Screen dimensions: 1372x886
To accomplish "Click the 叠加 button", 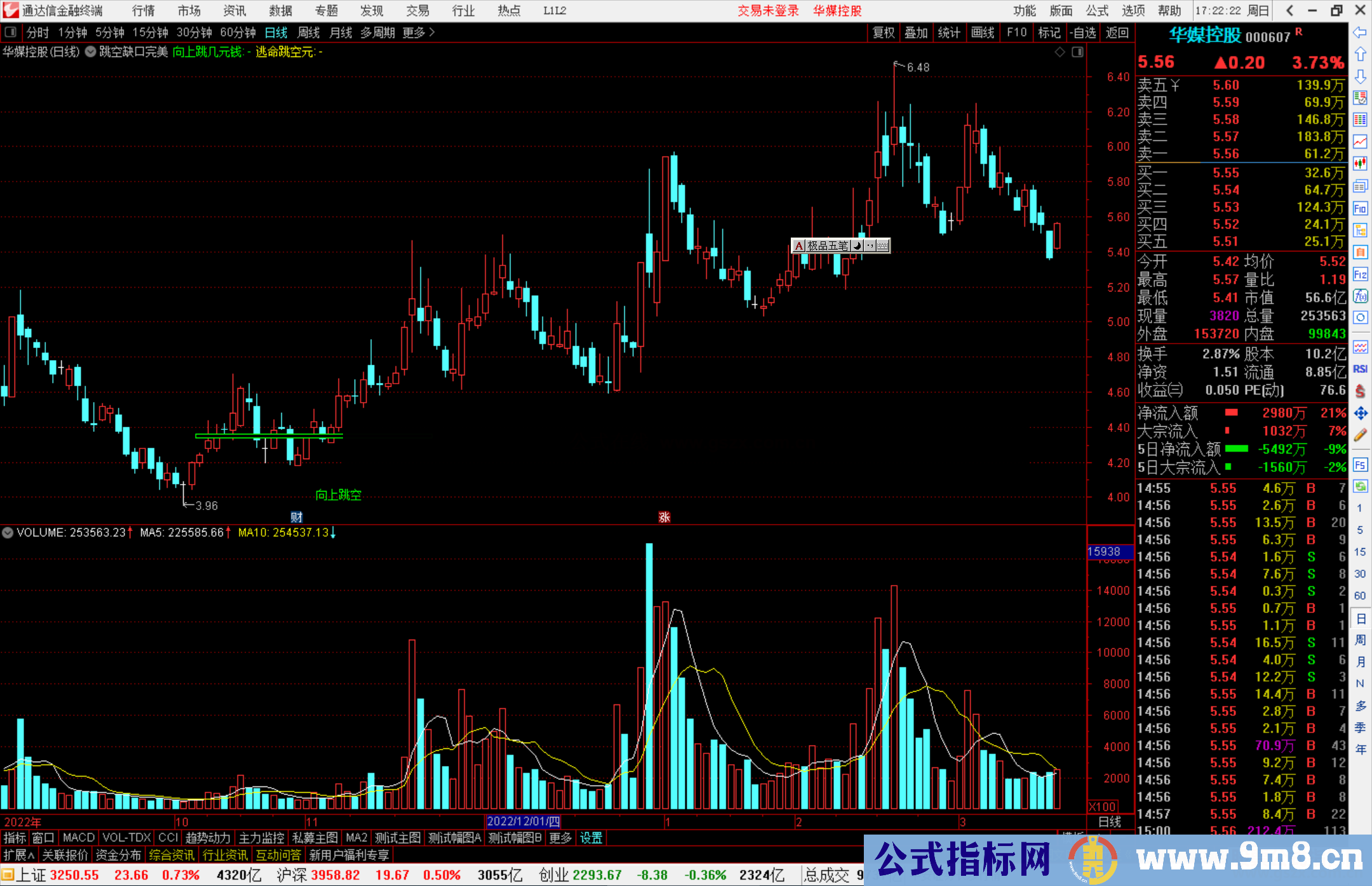I will [916, 32].
